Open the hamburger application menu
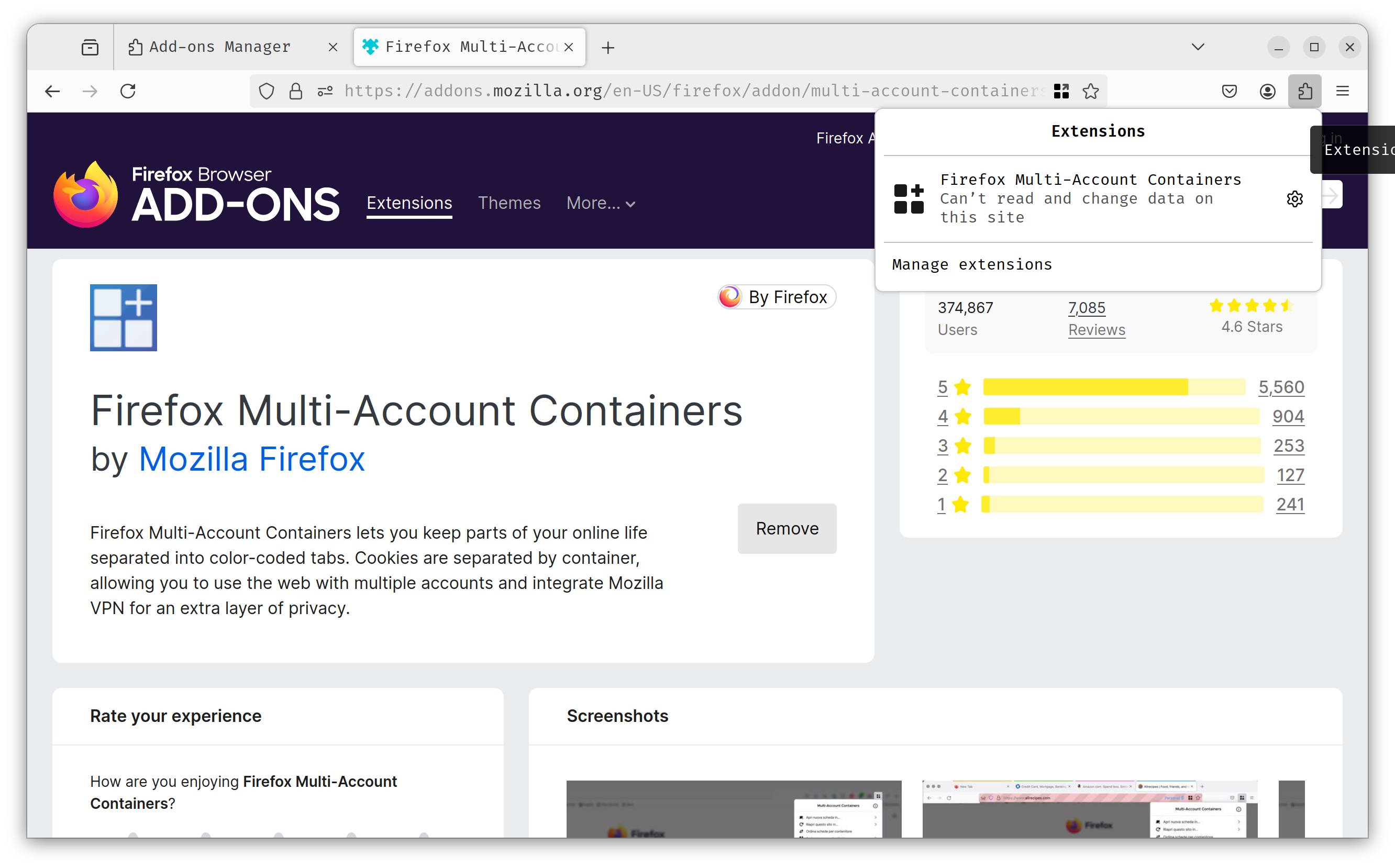This screenshot has width=1395, height=868. tap(1342, 91)
